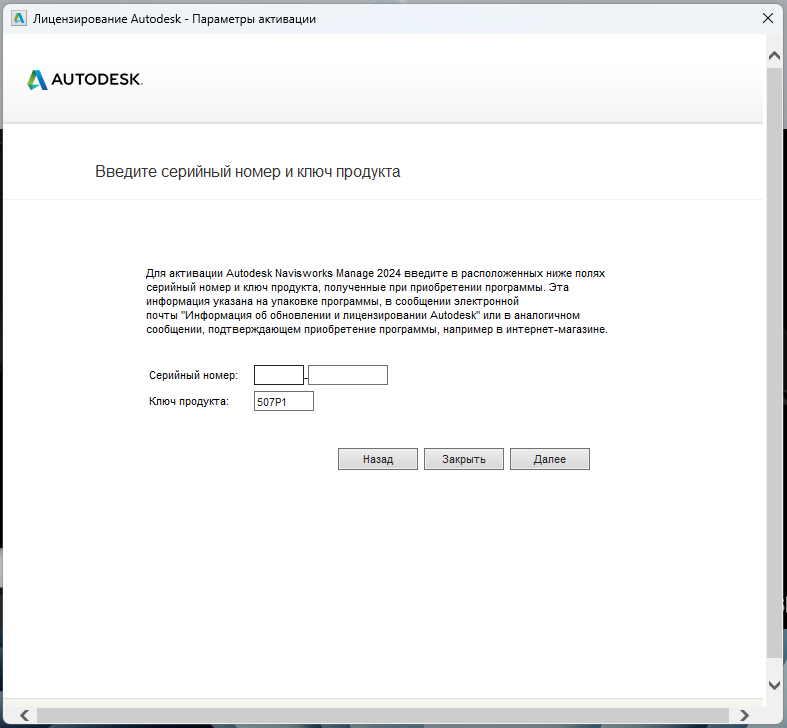Click the label Ключ продукта:
The image size is (787, 728).
(x=189, y=401)
